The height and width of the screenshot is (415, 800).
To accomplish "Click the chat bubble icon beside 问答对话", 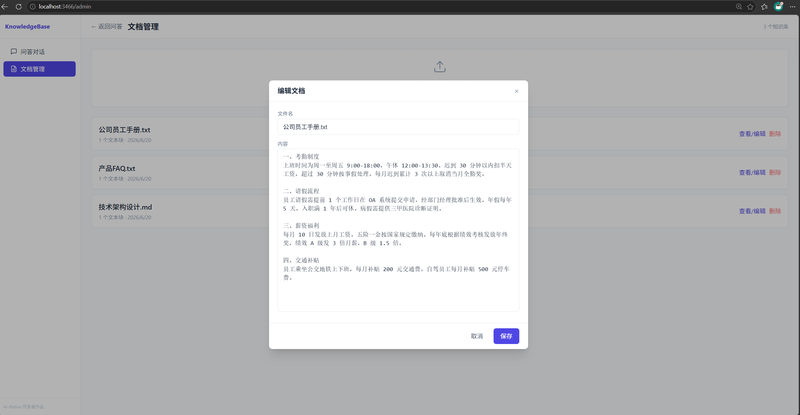I will pos(14,52).
